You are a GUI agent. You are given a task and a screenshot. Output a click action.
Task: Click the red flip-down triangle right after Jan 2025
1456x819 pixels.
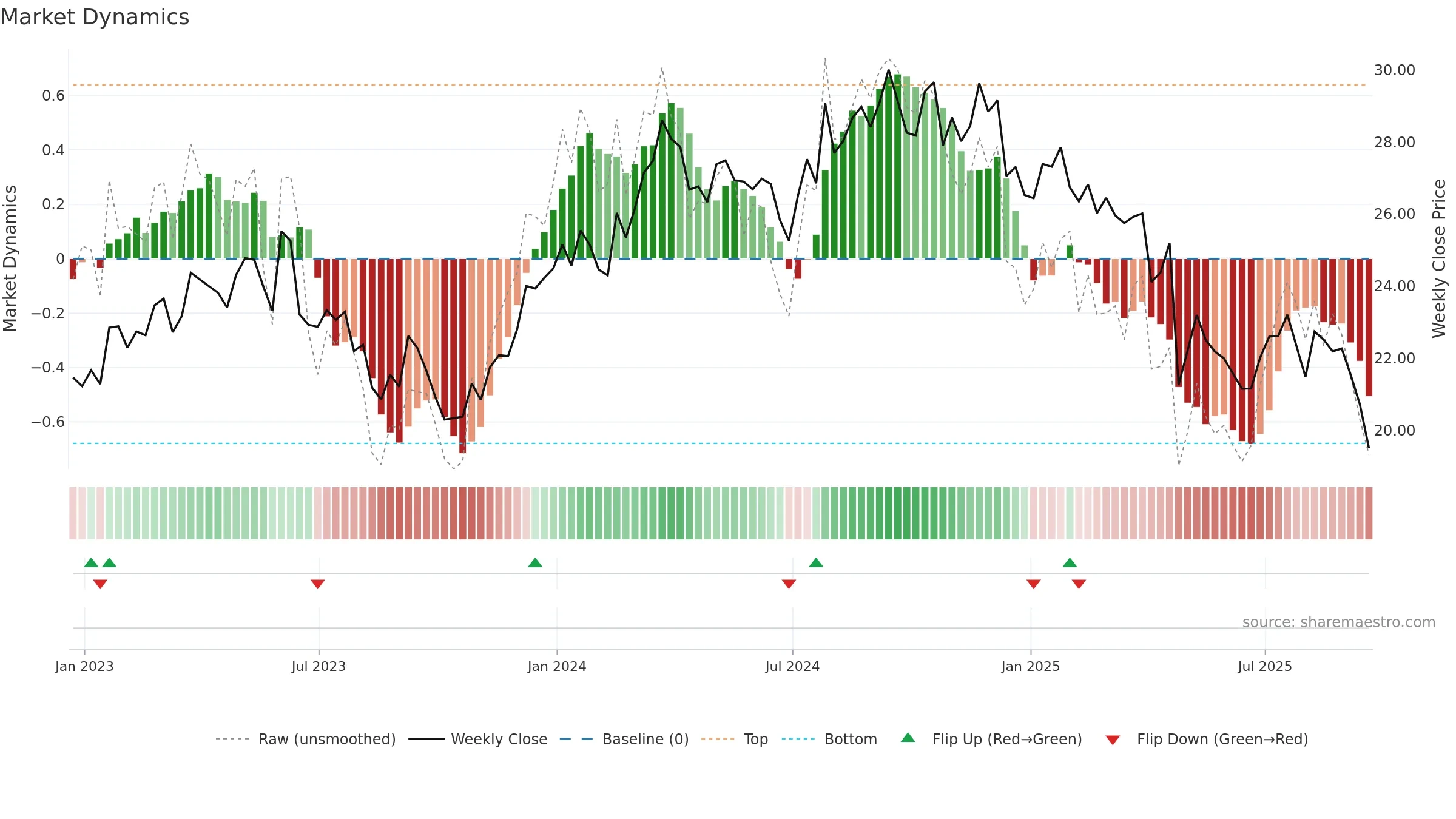pos(1034,584)
